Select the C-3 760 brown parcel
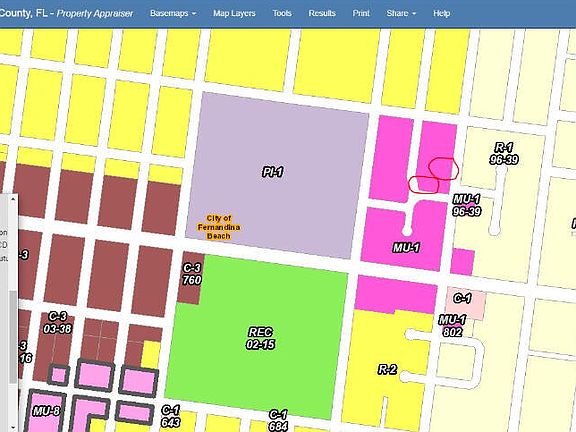 [x=191, y=276]
